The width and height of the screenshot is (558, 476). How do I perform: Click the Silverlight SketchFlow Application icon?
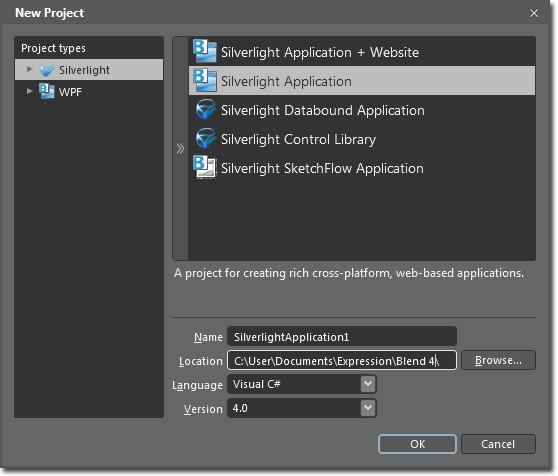(x=205, y=167)
